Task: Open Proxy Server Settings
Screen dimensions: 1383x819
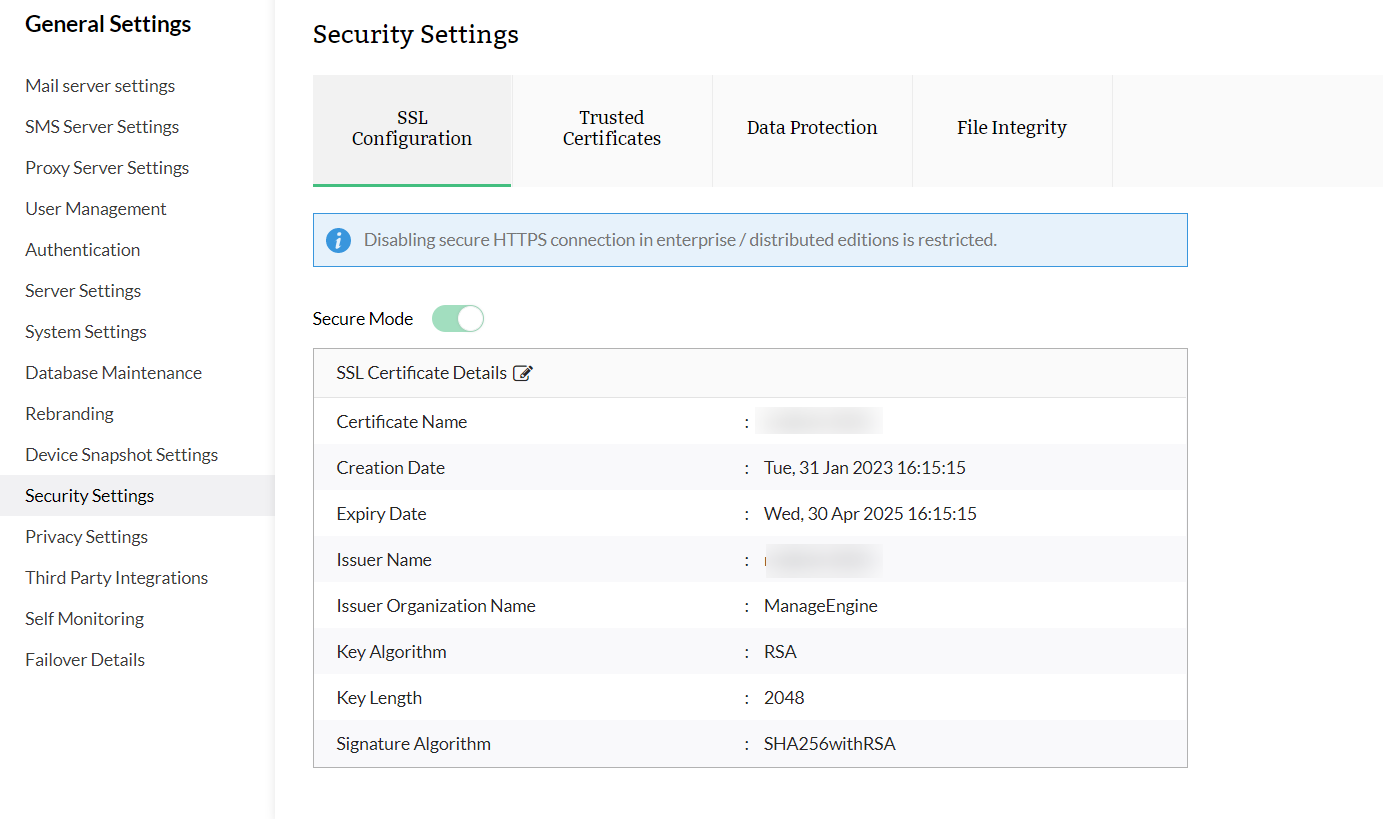Action: 106,167
